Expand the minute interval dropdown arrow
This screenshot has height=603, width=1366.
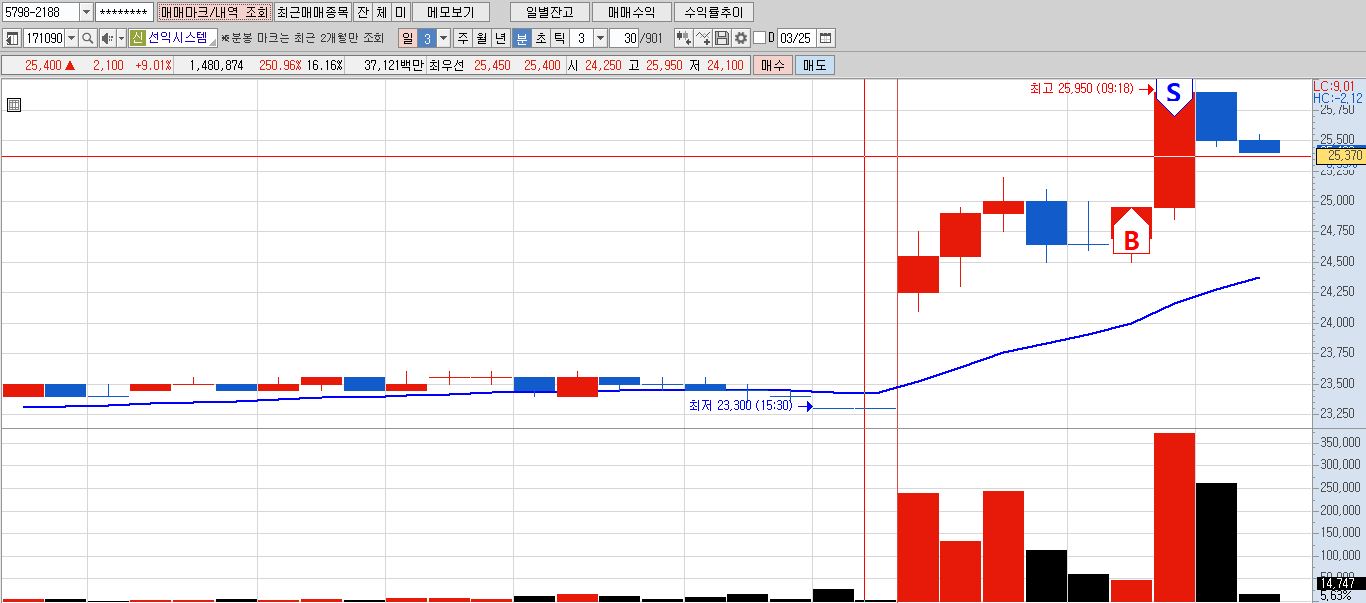click(600, 38)
